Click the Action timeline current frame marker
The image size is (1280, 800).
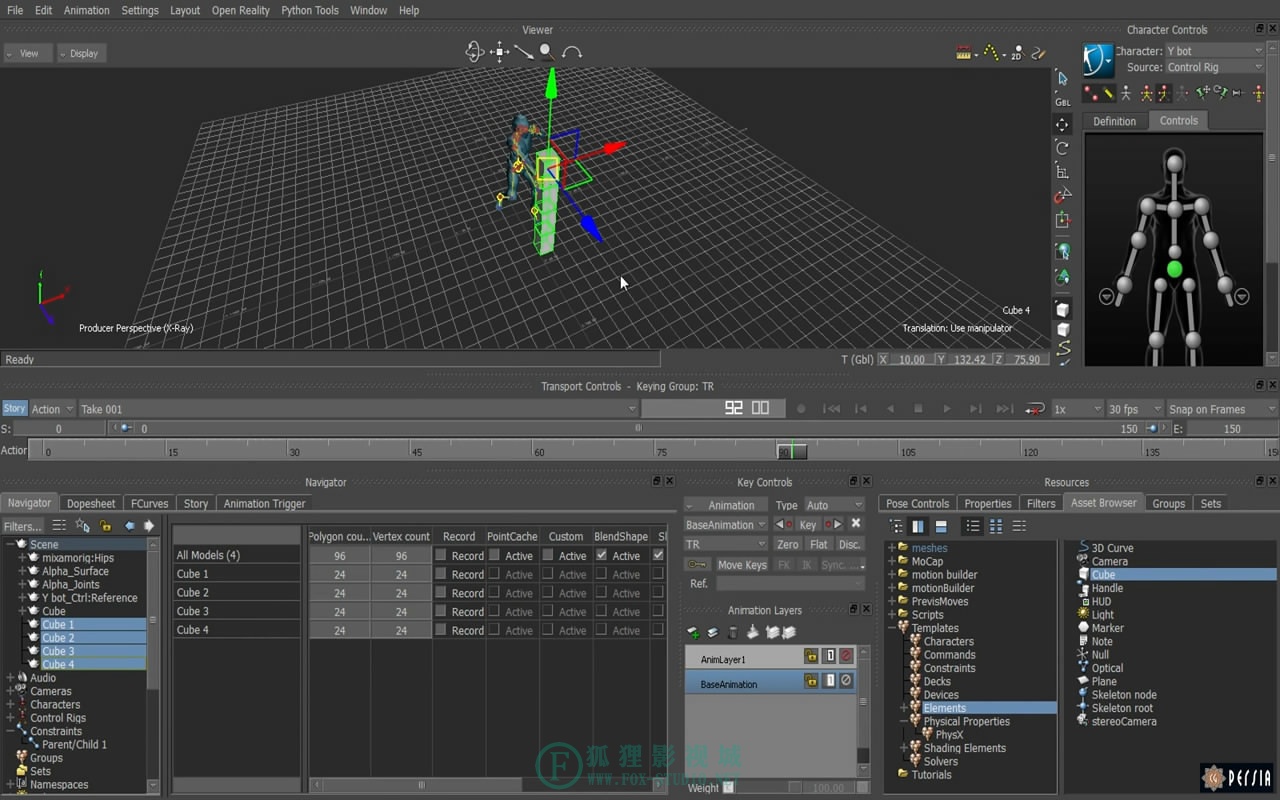point(791,451)
